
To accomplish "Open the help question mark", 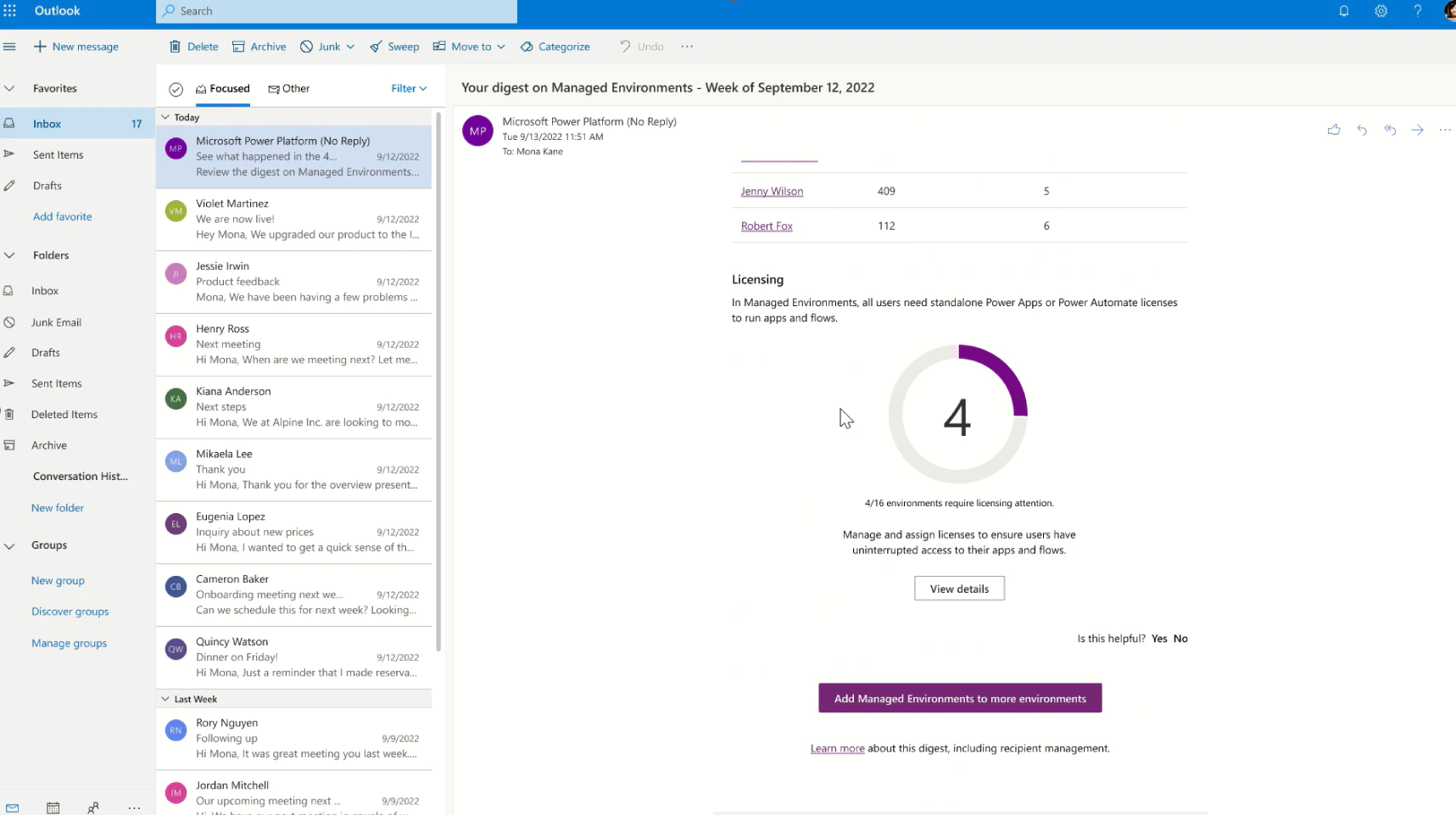I will pos(1418,11).
